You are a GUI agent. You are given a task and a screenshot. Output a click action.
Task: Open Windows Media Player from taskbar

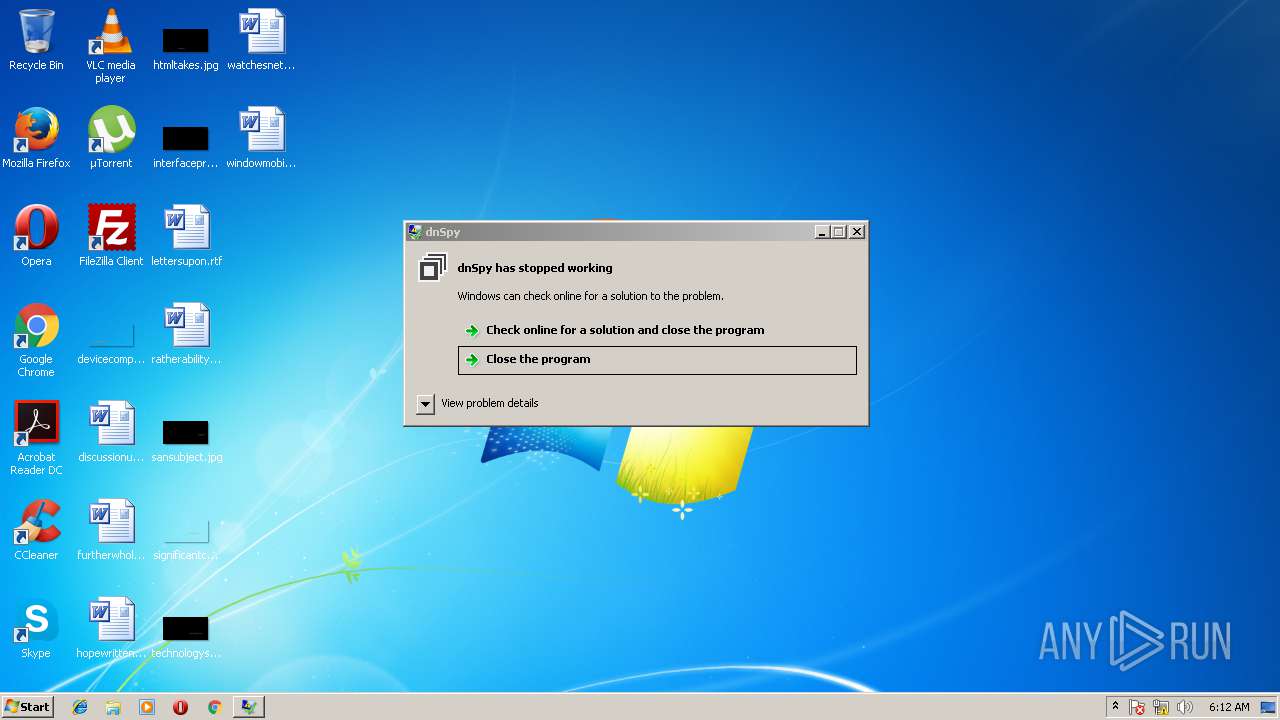pos(147,707)
